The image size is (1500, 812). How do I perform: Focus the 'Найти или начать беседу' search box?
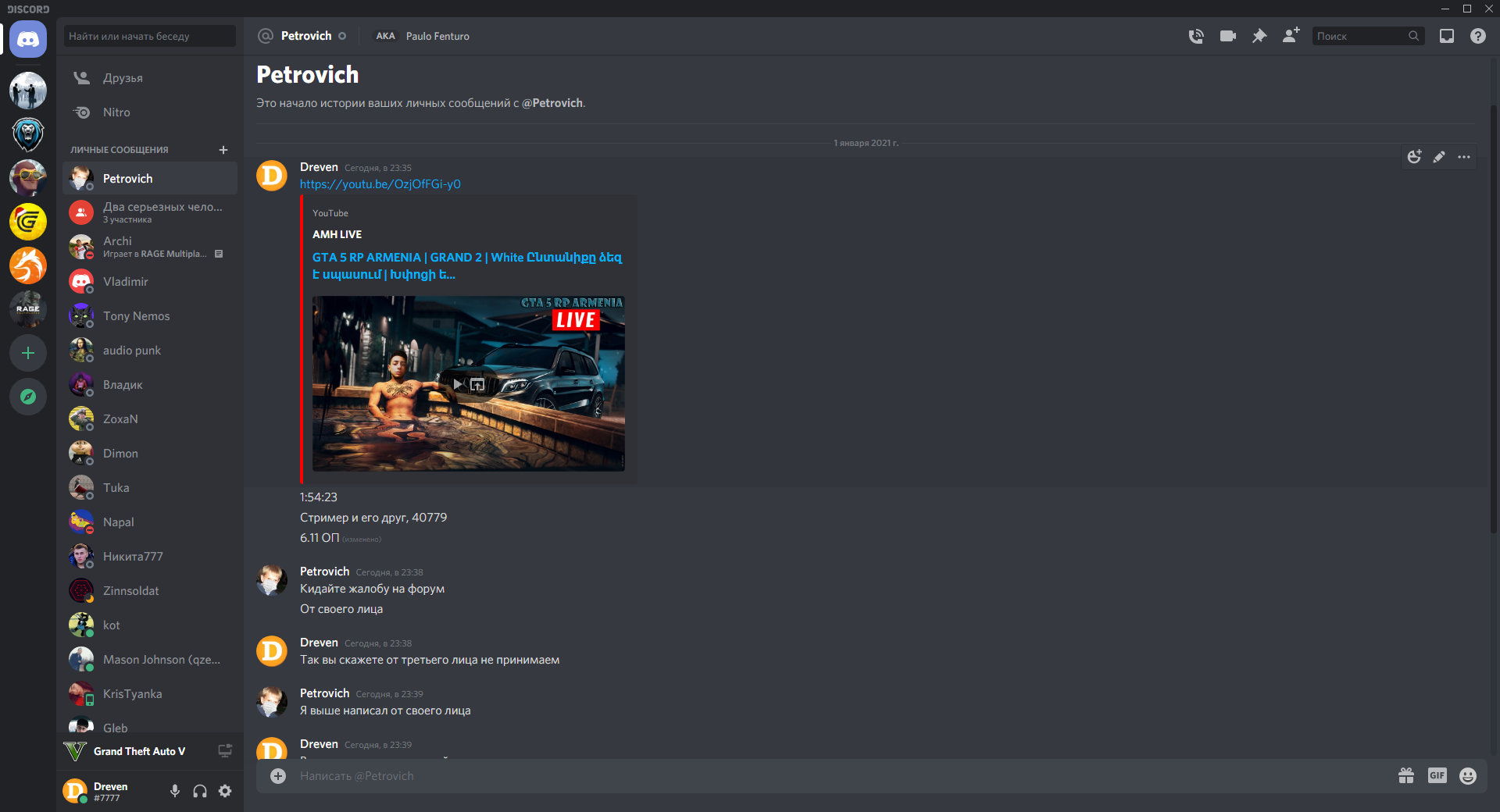point(150,36)
